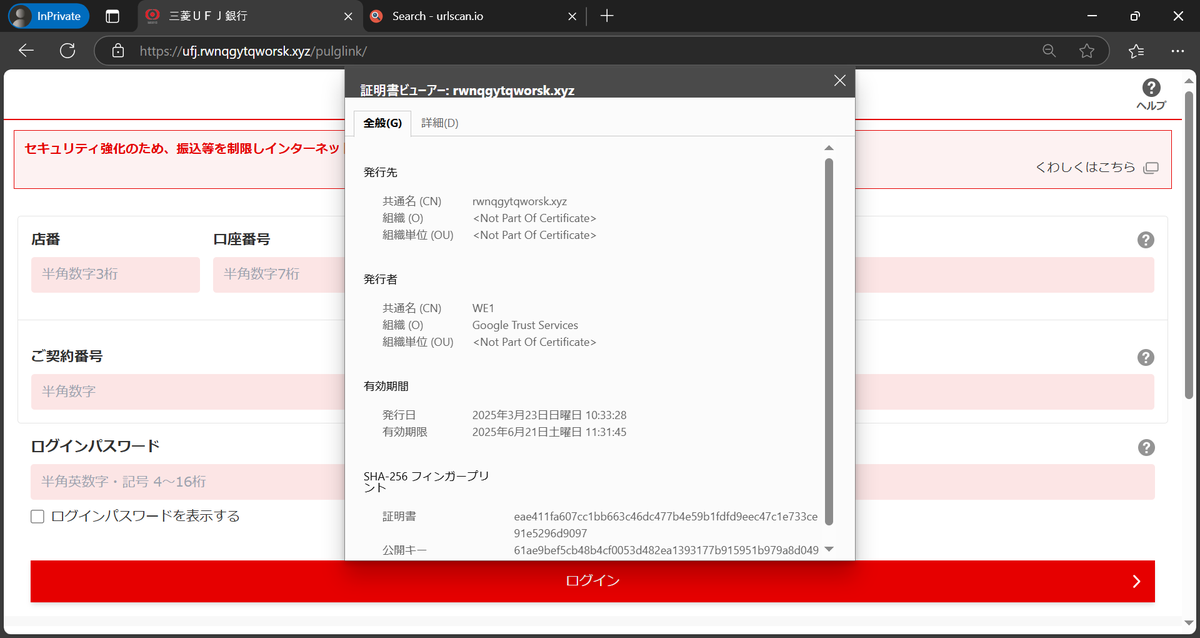Reload the current page

67,50
